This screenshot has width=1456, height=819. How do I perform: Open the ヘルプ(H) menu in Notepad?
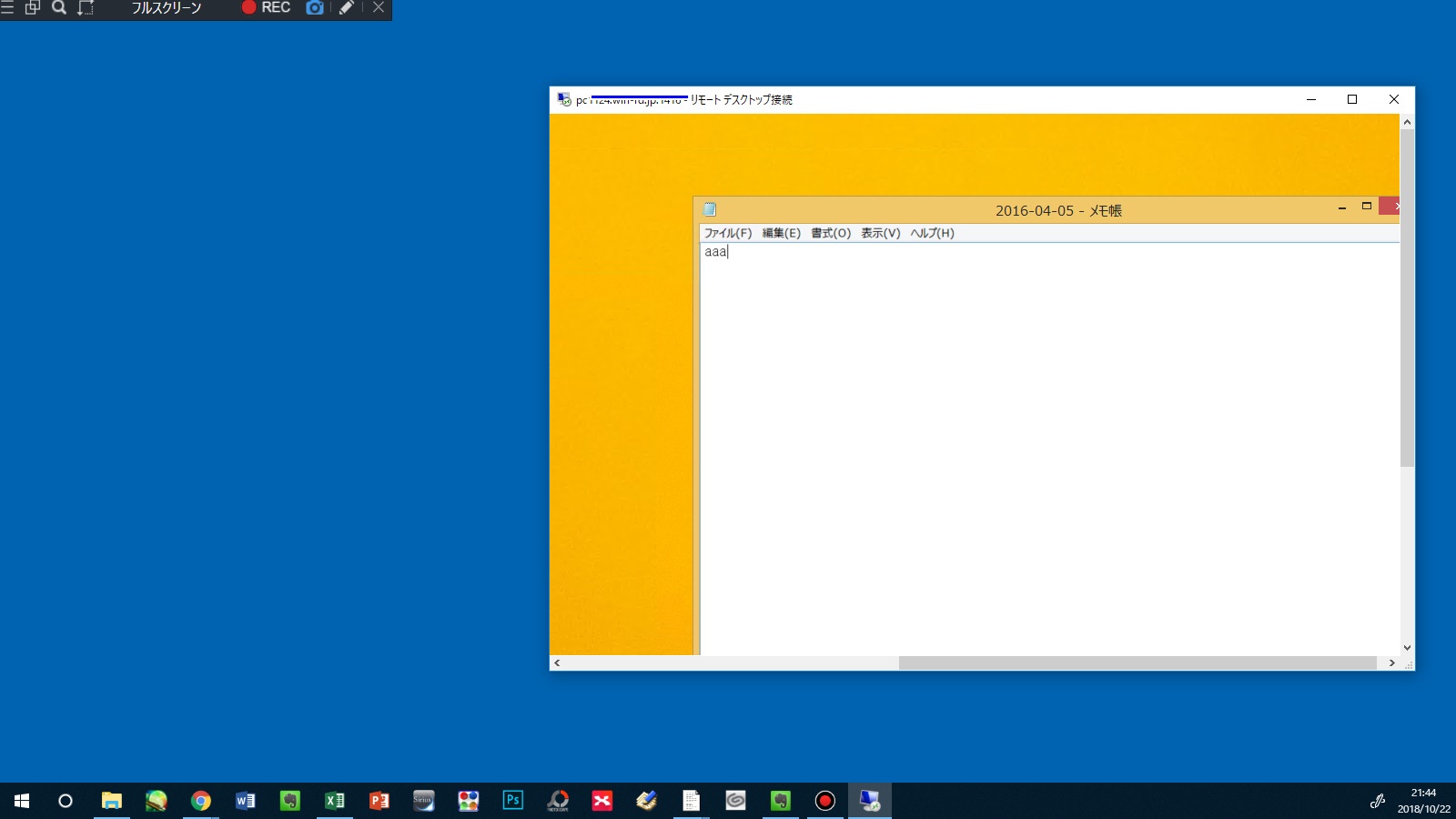(x=932, y=233)
